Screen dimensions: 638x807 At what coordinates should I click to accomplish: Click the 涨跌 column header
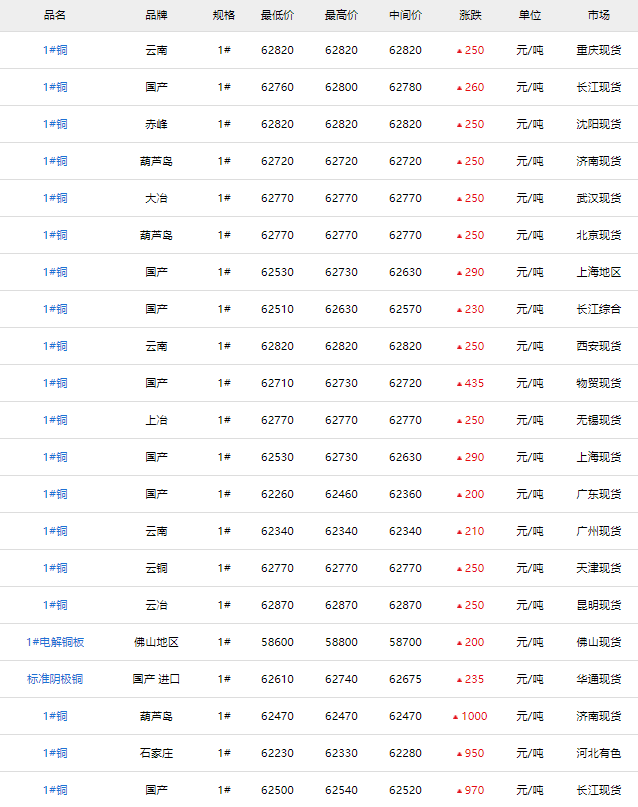[x=470, y=15]
